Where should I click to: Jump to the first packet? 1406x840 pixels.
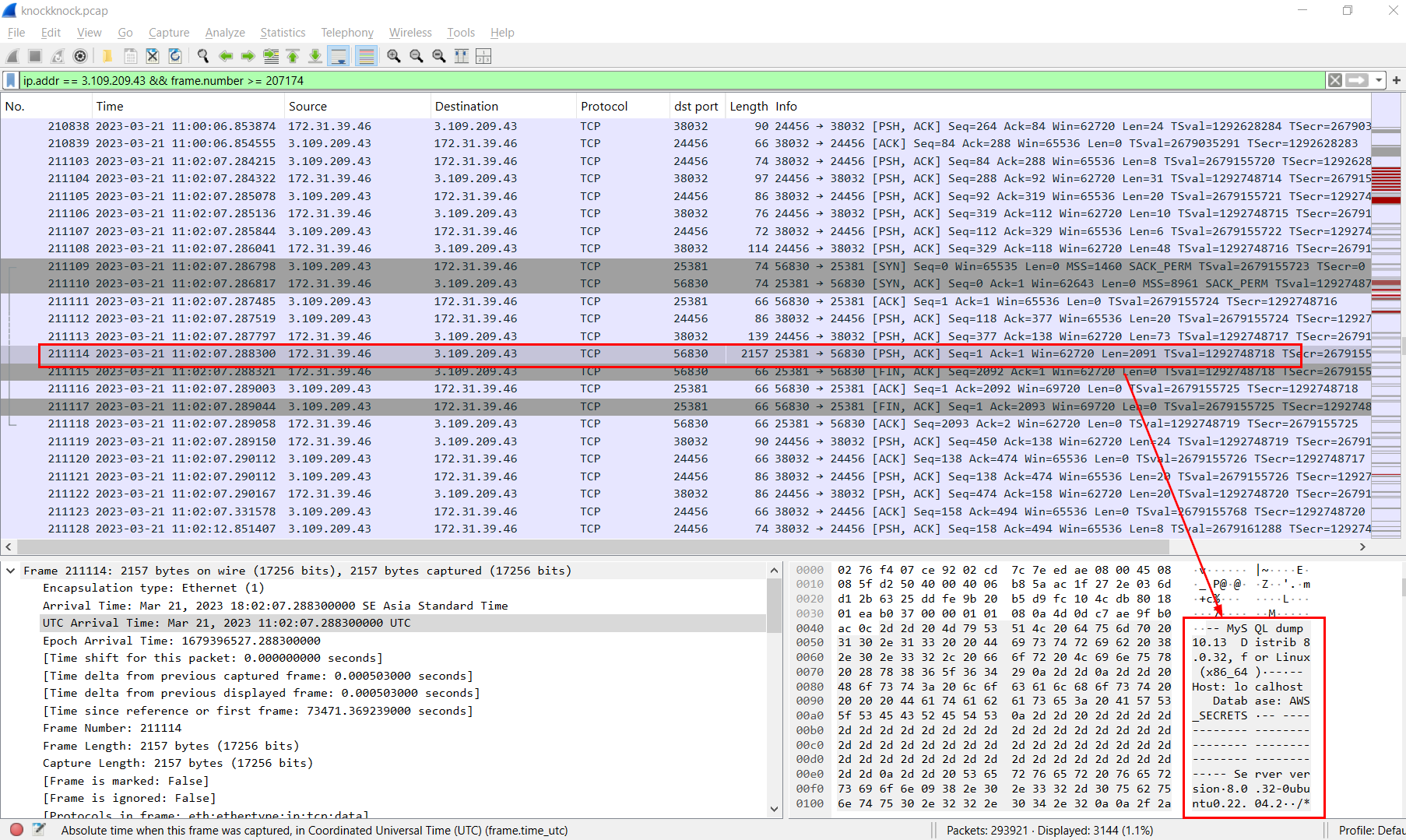click(293, 55)
